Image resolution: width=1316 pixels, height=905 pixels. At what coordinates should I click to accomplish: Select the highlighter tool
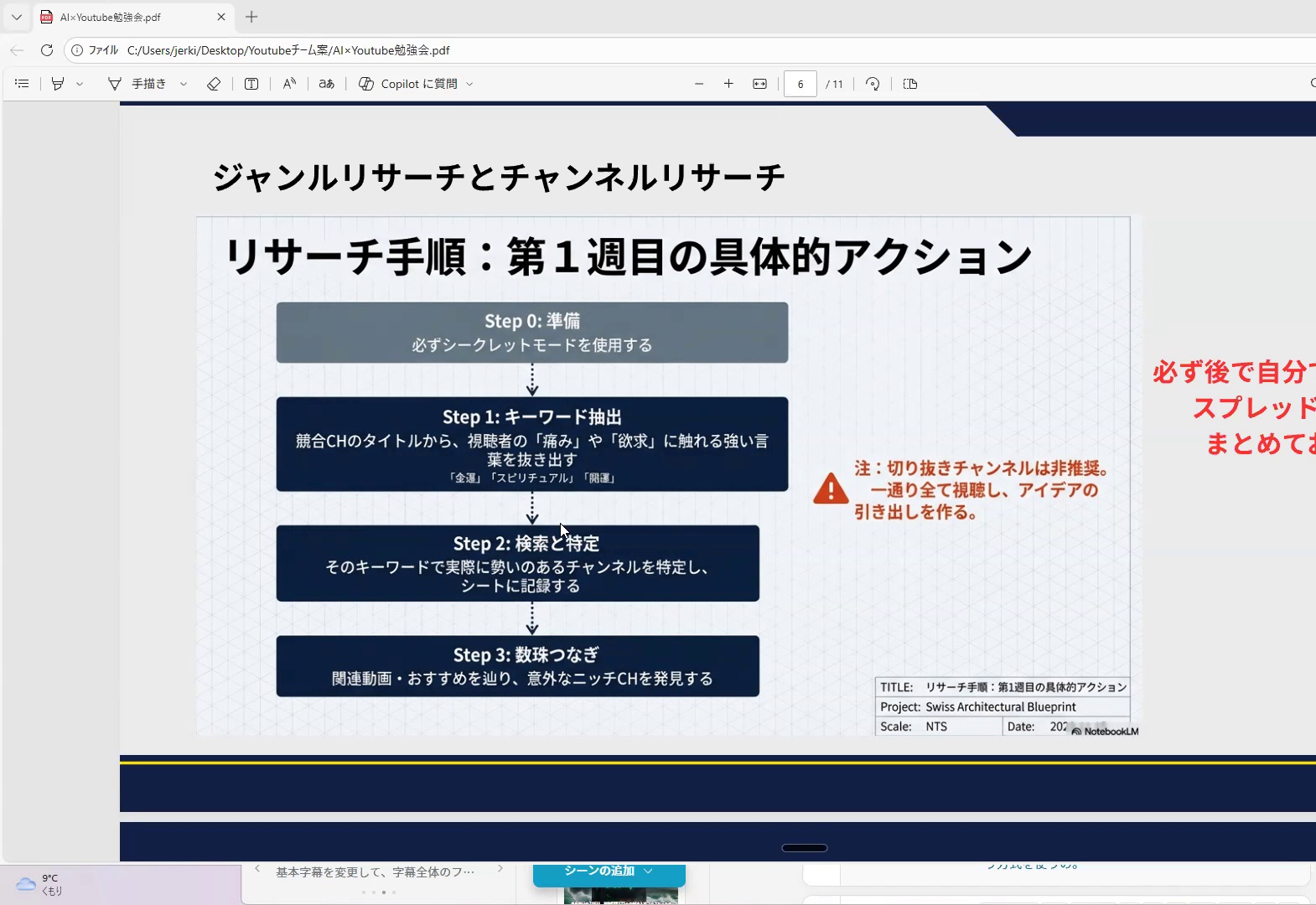point(58,84)
